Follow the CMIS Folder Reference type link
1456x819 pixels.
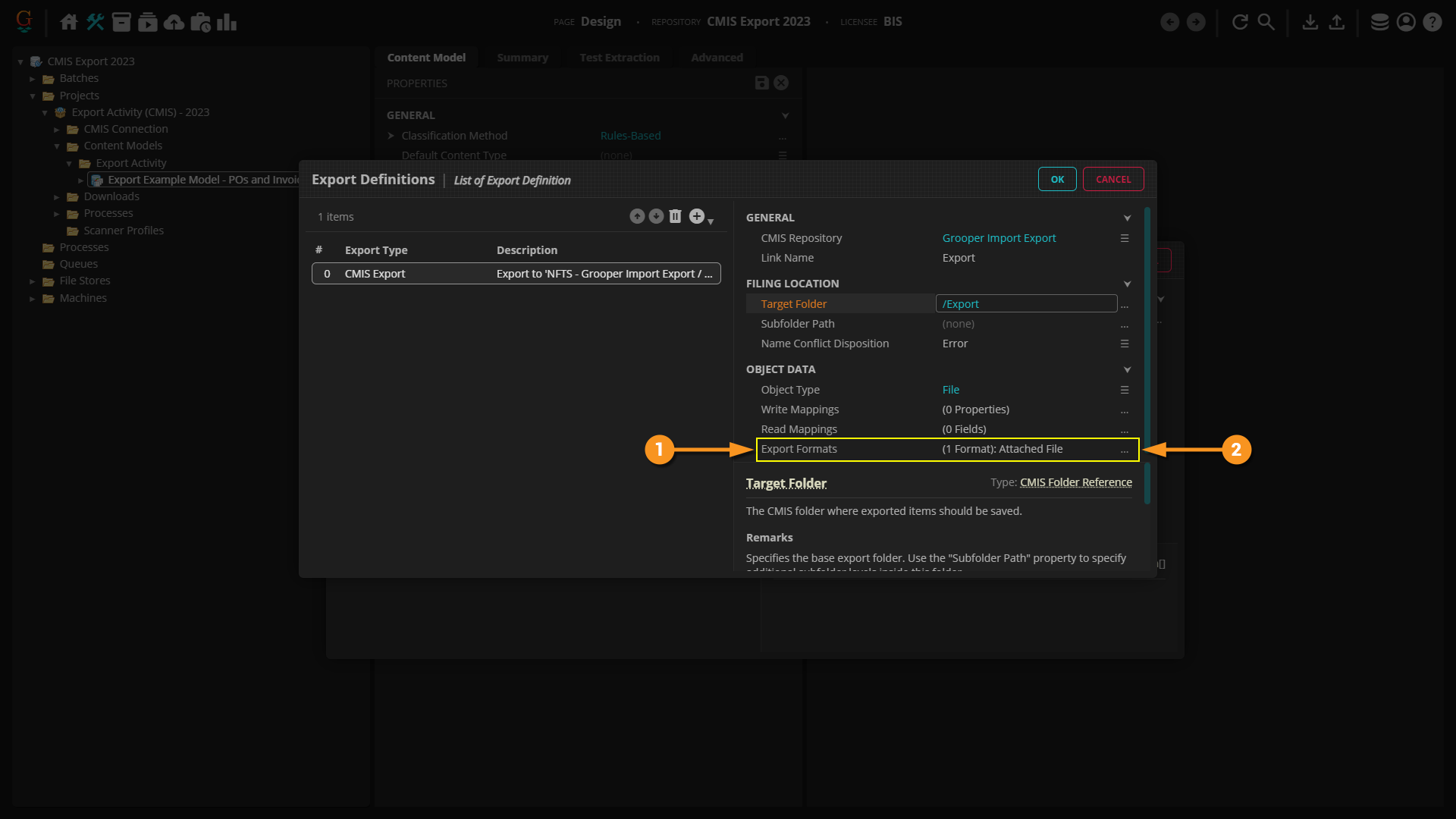tap(1075, 482)
